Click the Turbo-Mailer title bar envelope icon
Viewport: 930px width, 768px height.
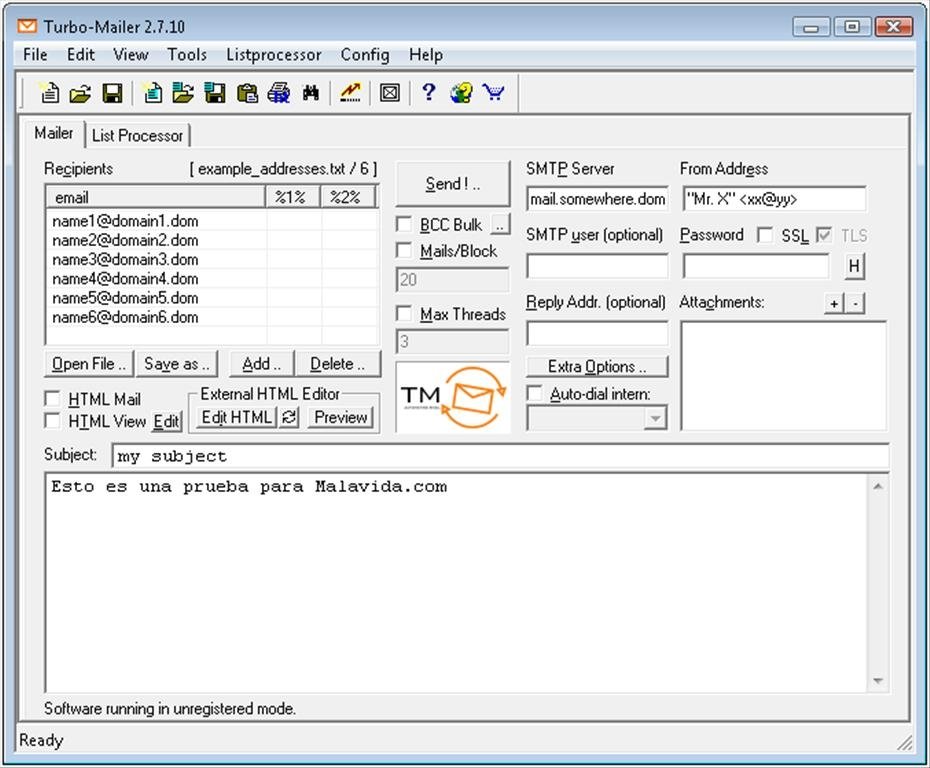(x=27, y=26)
